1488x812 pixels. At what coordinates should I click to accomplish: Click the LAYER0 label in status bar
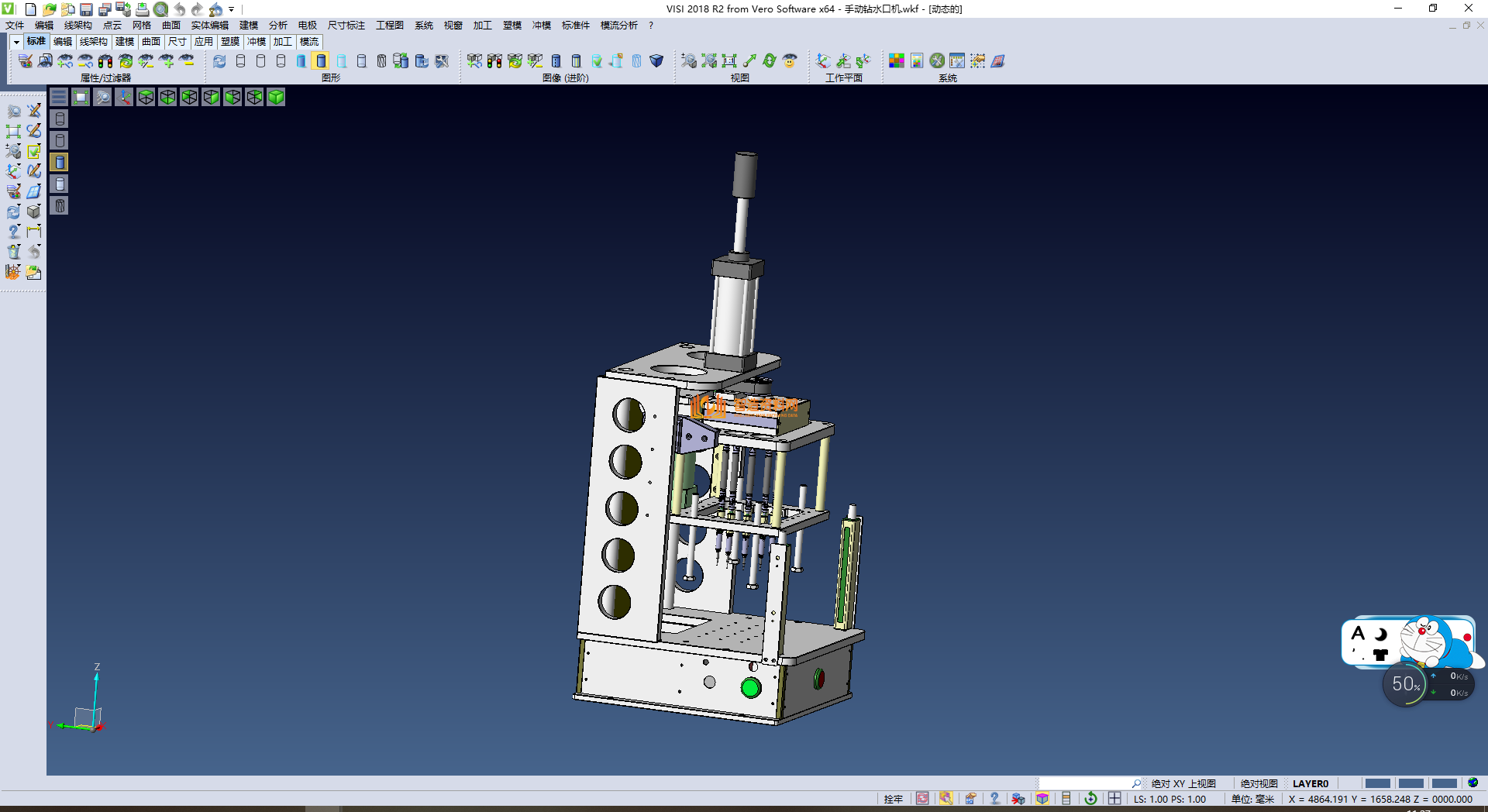pyautogui.click(x=1310, y=783)
